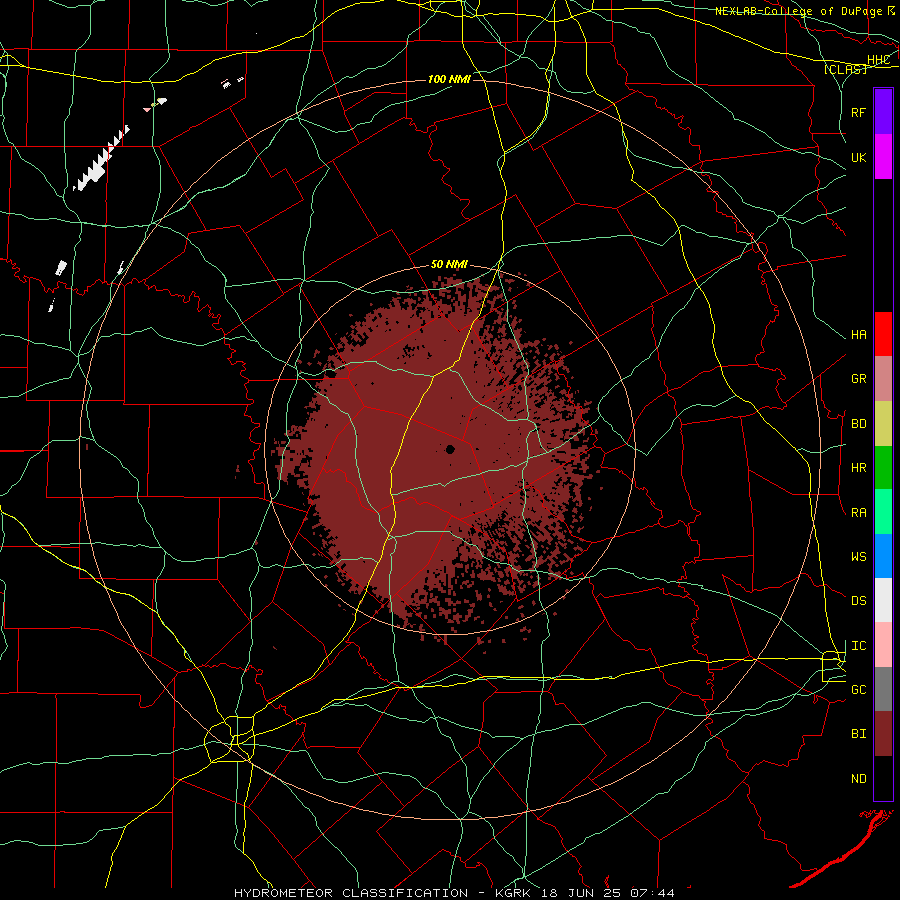Click the gray GC color swatch
Viewport: 900px width, 900px height.
883,689
